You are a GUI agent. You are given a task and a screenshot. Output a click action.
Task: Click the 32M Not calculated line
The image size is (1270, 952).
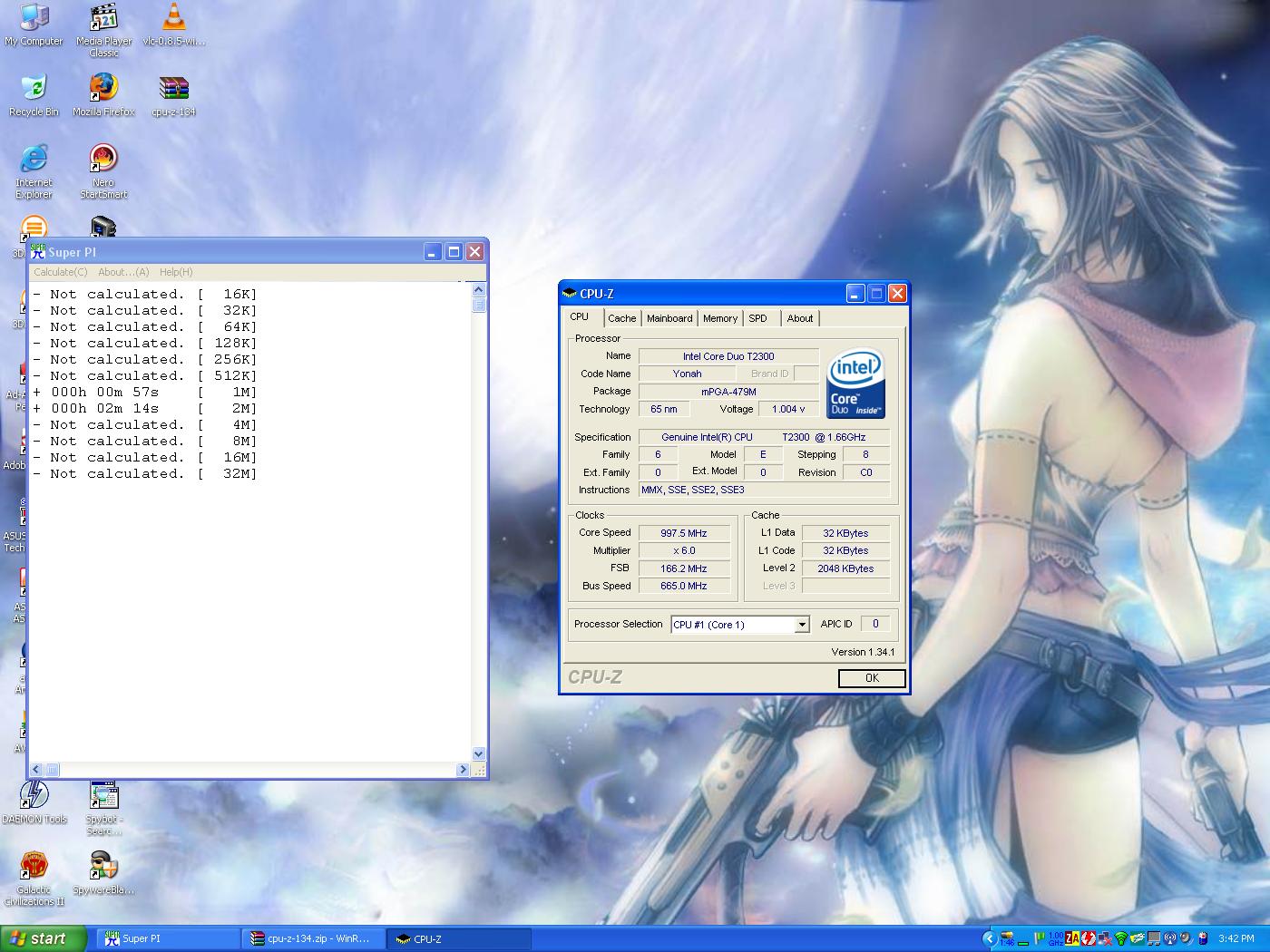pos(145,474)
